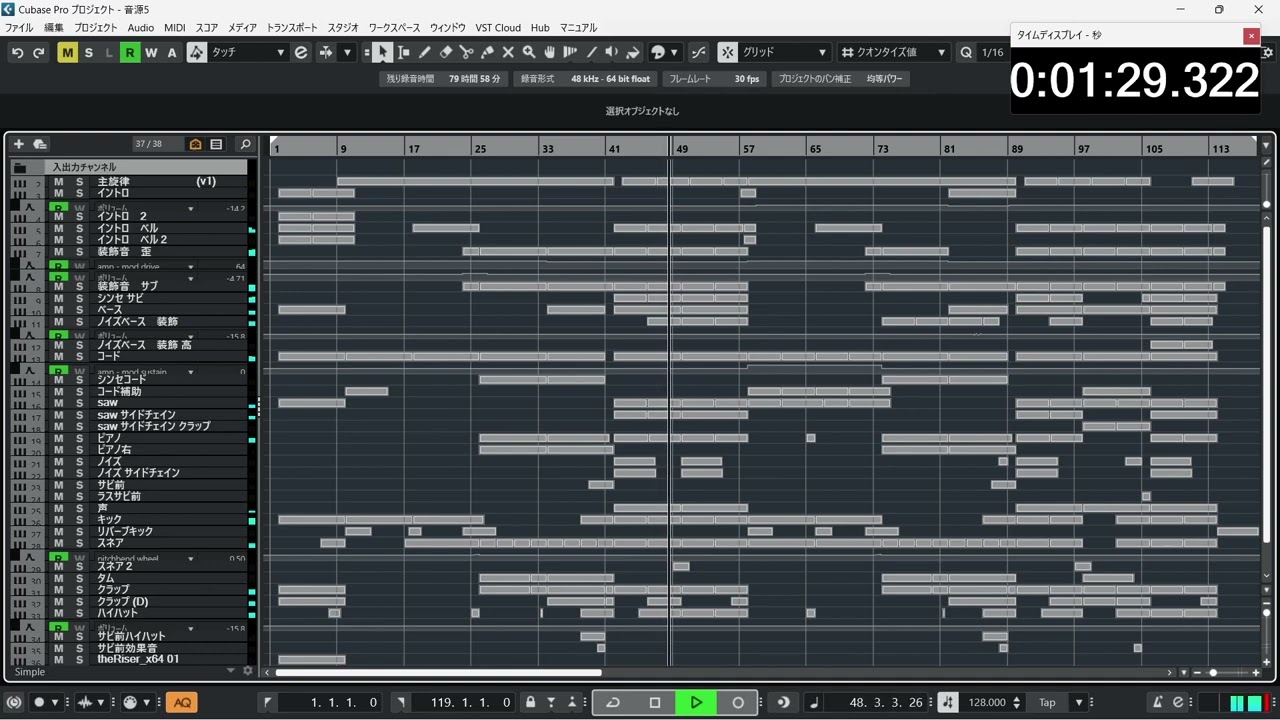Solo the ベース track
Screen dimensions: 1280x720
(80, 310)
